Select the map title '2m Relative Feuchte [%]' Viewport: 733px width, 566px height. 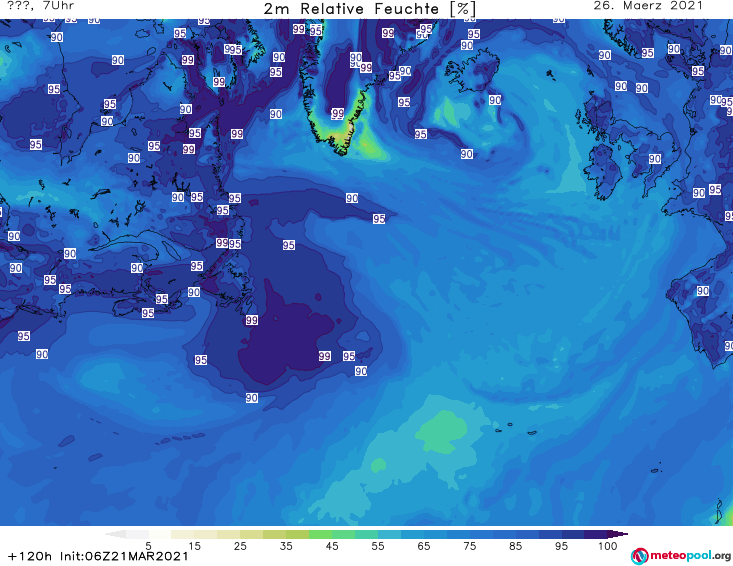(370, 9)
